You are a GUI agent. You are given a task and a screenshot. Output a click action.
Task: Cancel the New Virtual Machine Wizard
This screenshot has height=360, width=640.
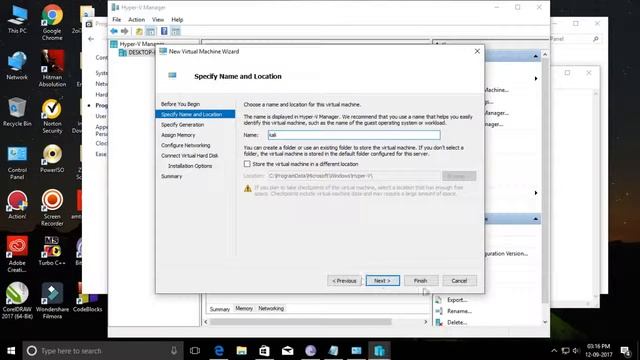click(459, 281)
